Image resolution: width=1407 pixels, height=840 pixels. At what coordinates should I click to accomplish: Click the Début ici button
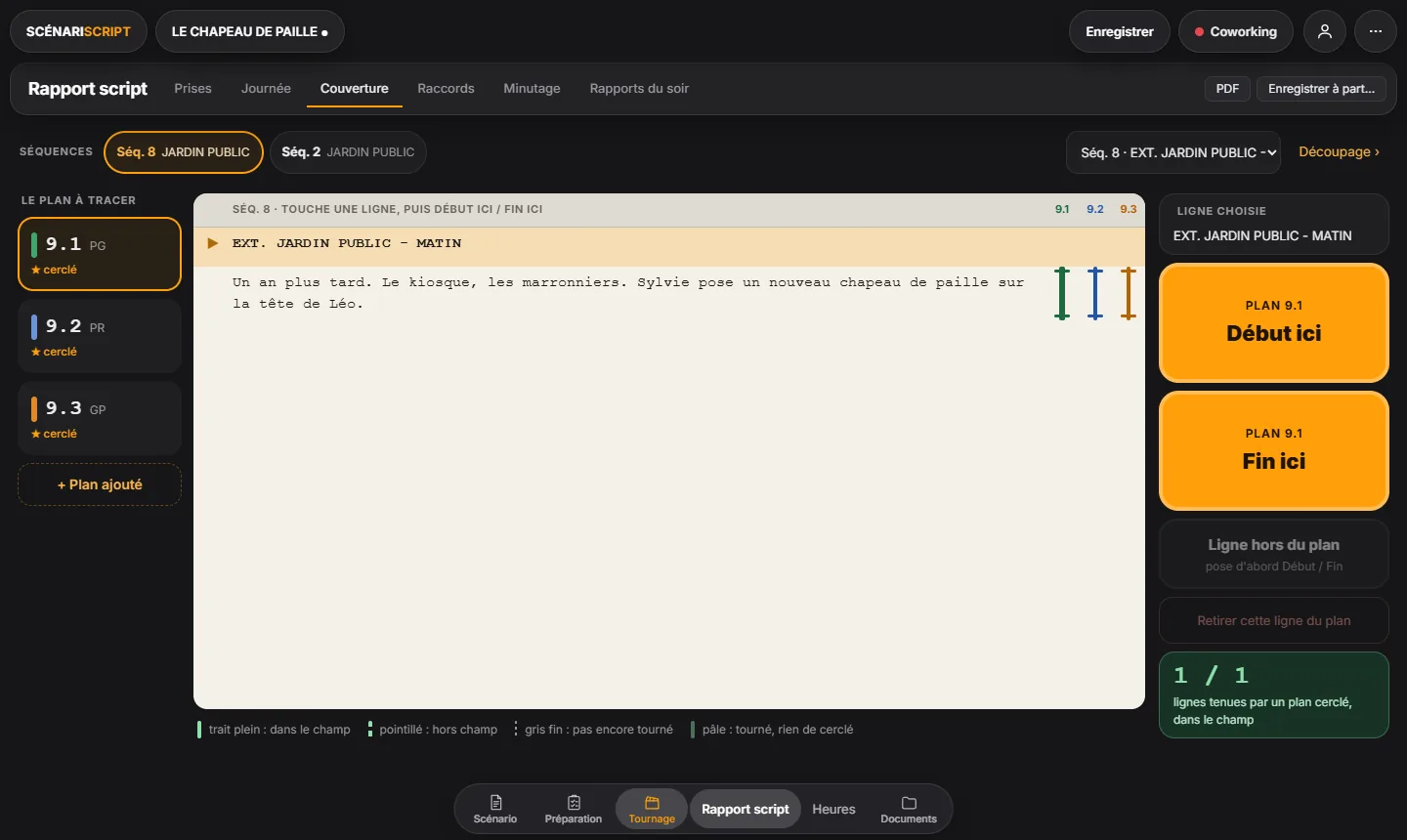(x=1274, y=322)
